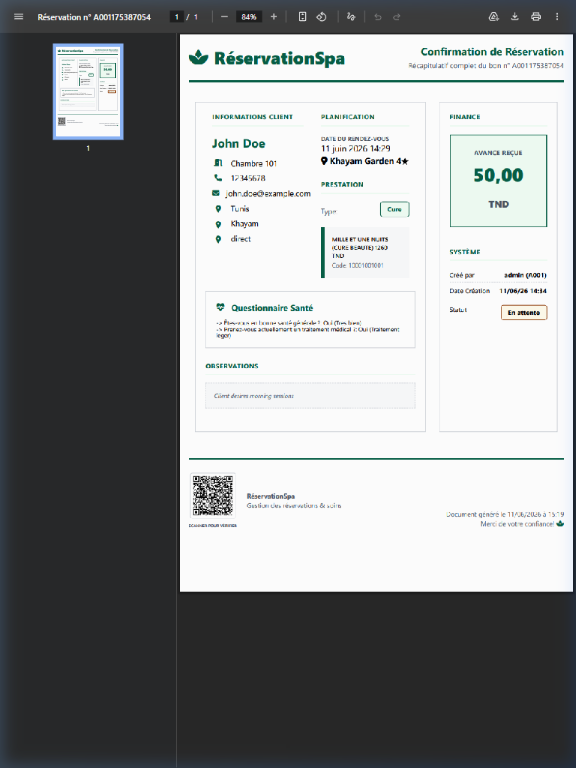Image resolution: width=576 pixels, height=768 pixels.
Task: Click the Chambre 101 text
Action: pyautogui.click(x=254, y=164)
